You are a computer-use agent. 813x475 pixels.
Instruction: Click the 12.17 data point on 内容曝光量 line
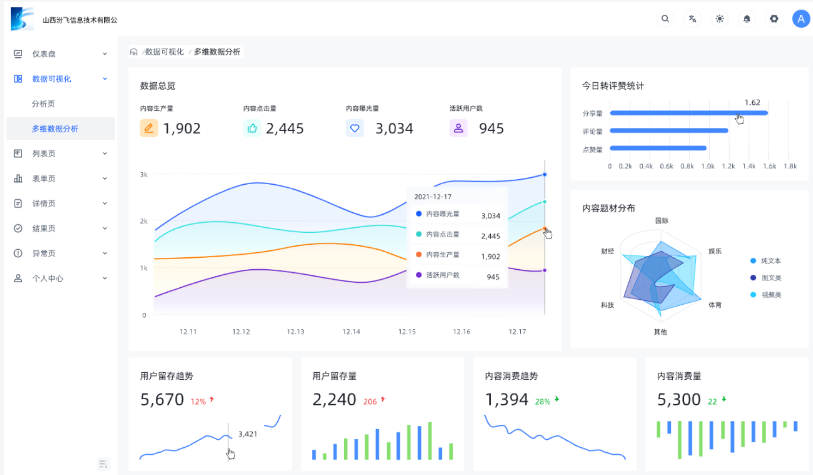pos(544,174)
